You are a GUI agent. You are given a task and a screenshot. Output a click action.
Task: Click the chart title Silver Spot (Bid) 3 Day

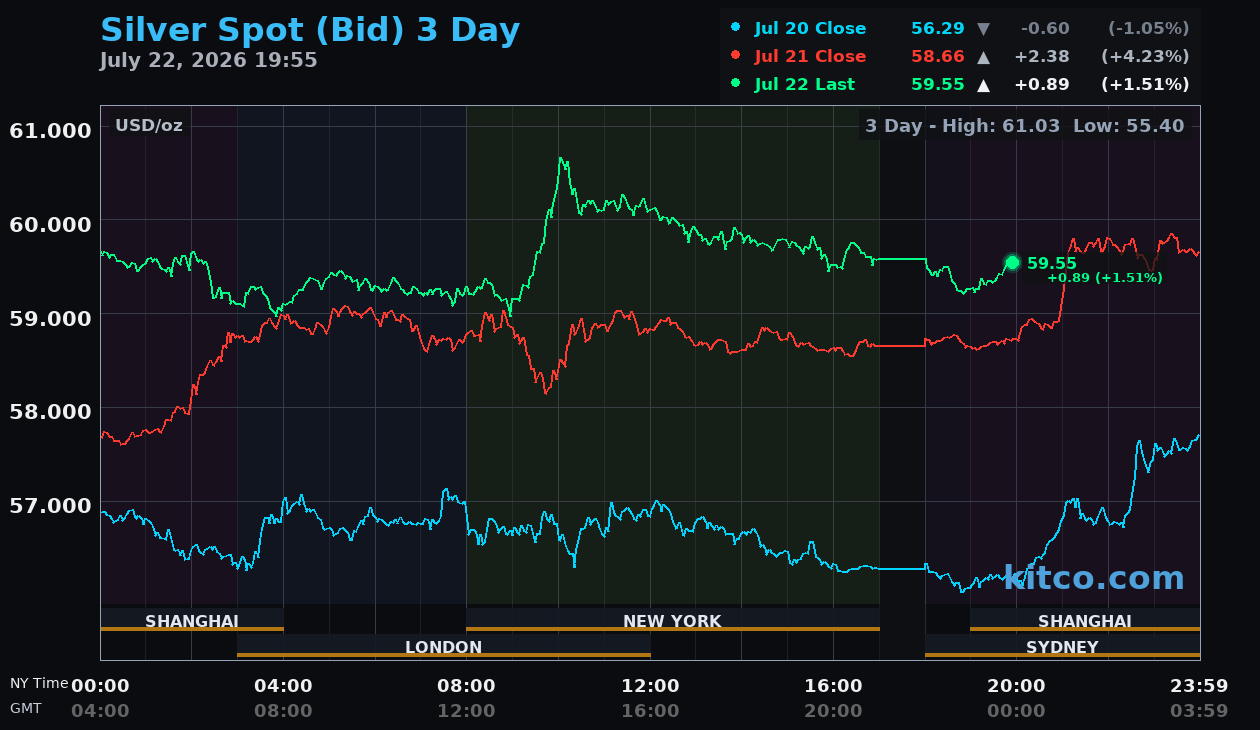coord(310,30)
